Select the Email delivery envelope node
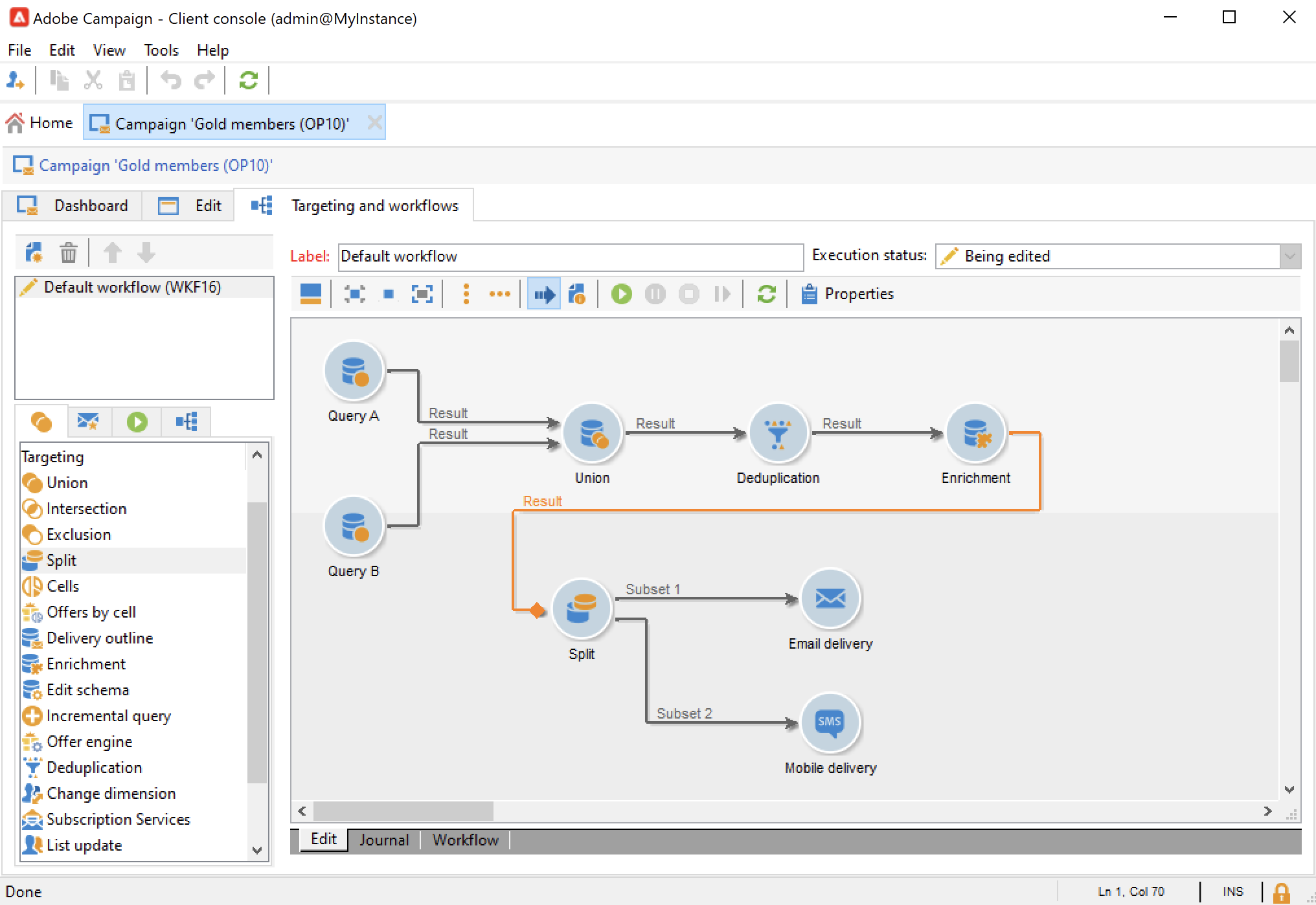The width and height of the screenshot is (1316, 905). pos(830,599)
